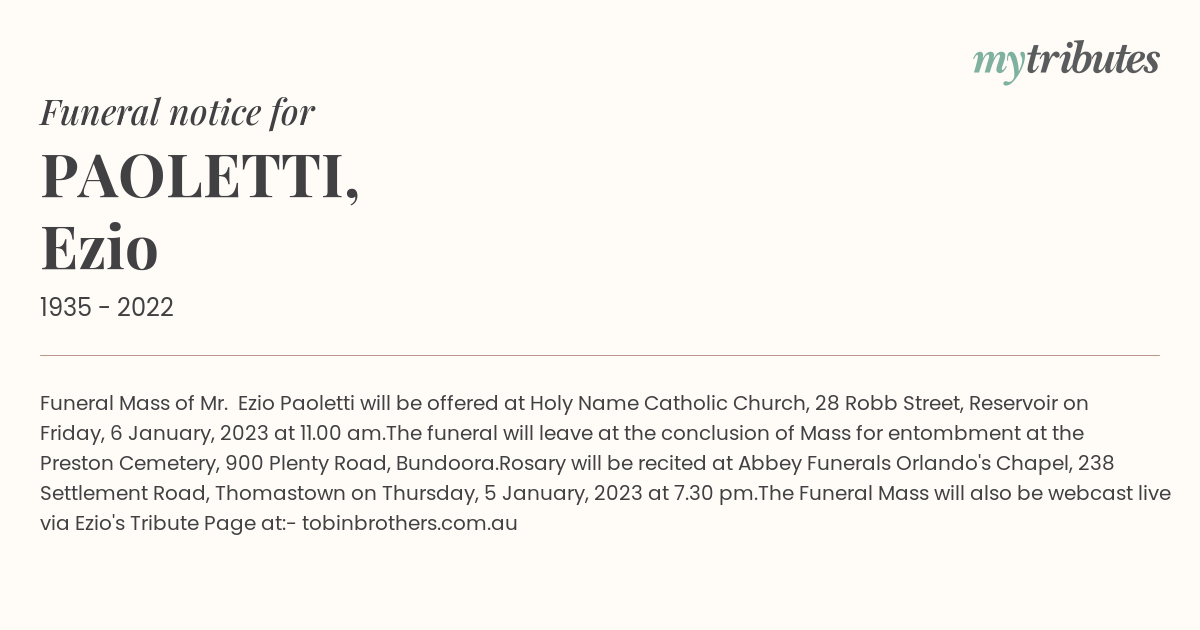Click the 'Holy Name Catholic Church' text

pos(667,403)
